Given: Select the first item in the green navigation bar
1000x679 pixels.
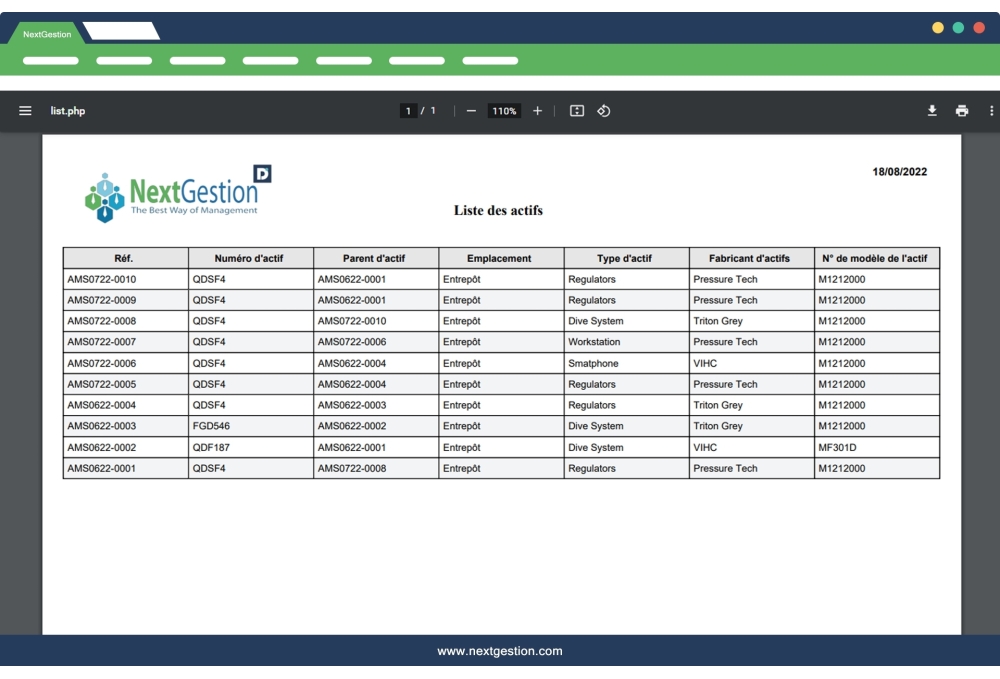Looking at the screenshot, I should point(52,60).
